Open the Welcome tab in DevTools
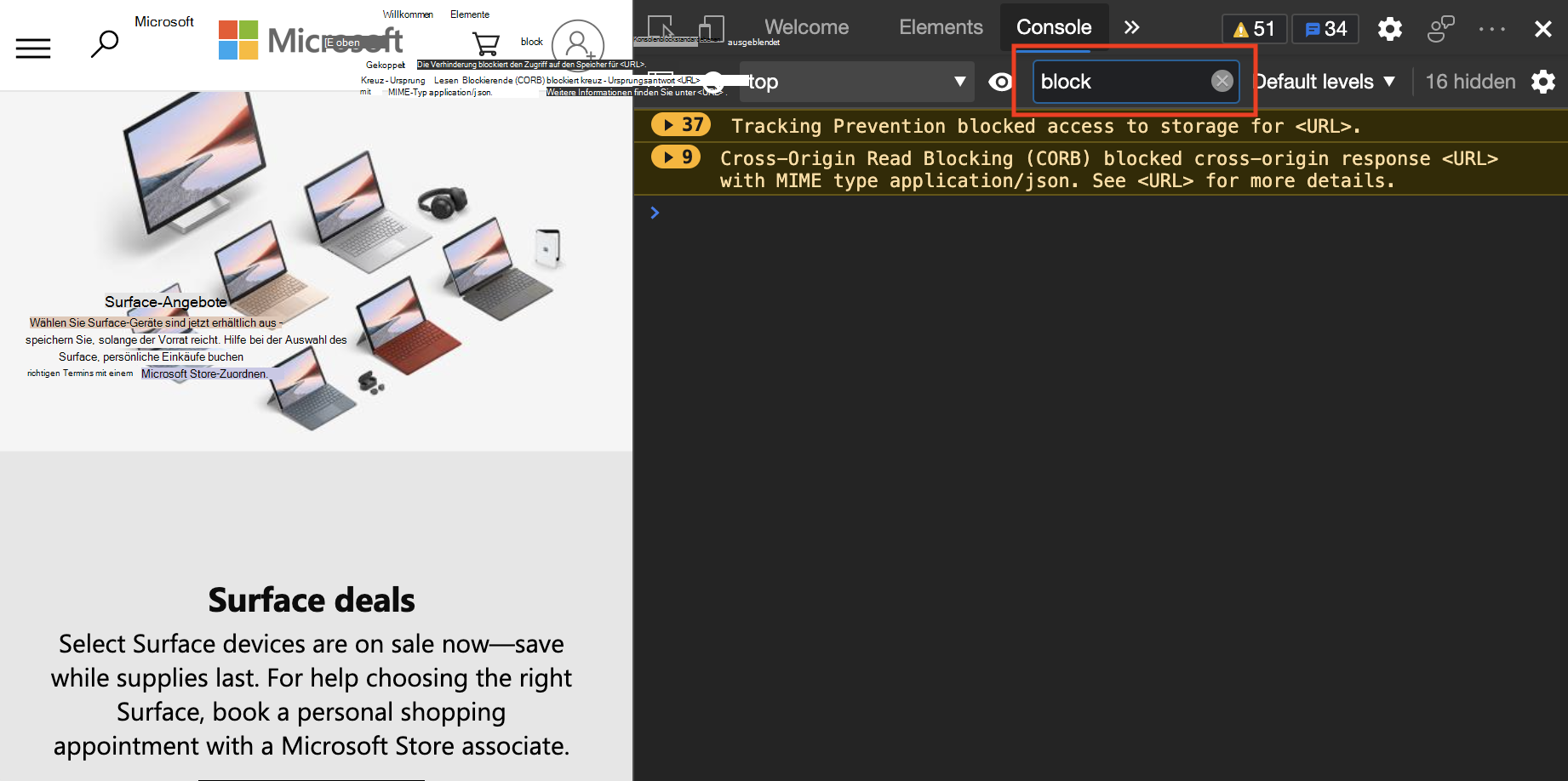This screenshot has height=781, width=1568. pos(806,27)
